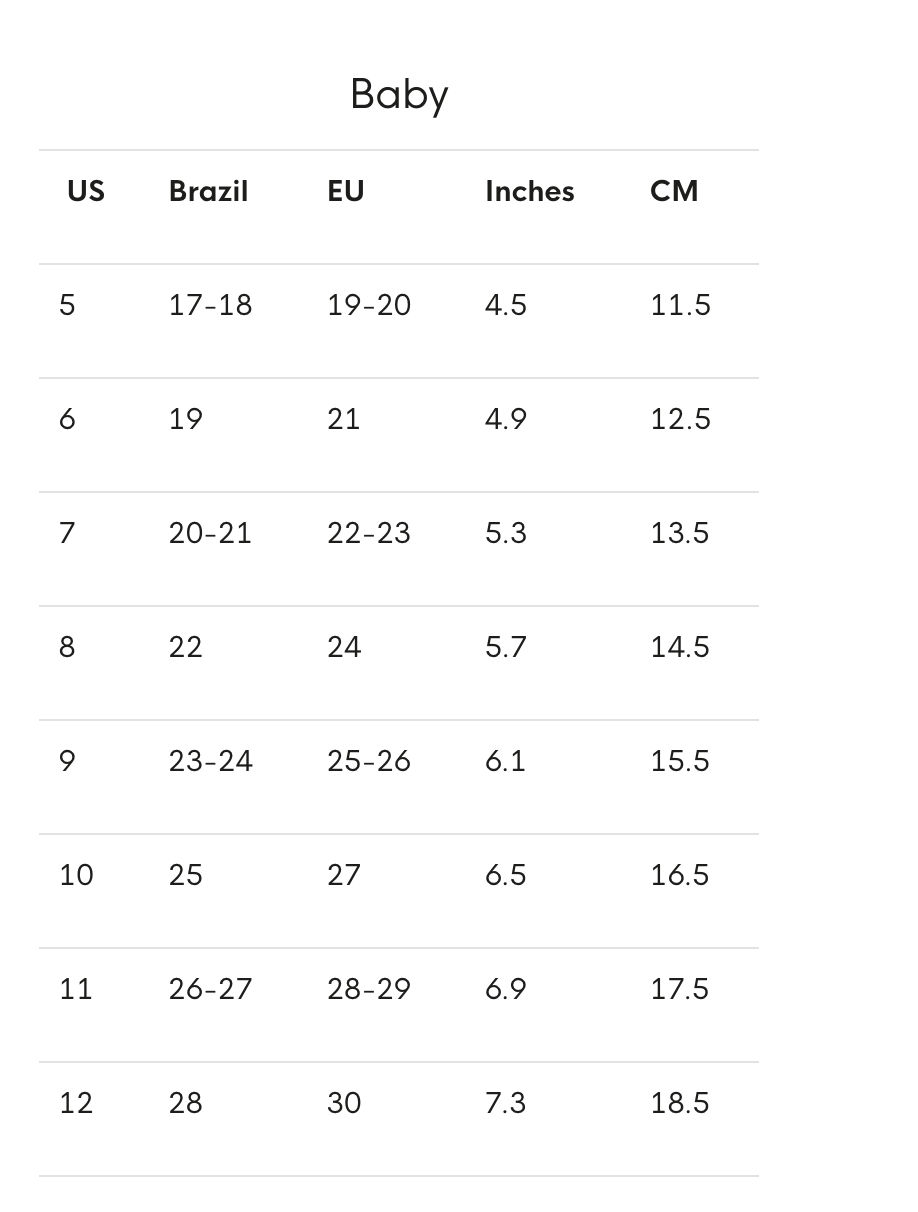Click Brazil size 23-24 cell
The image size is (918, 1212).
click(210, 761)
